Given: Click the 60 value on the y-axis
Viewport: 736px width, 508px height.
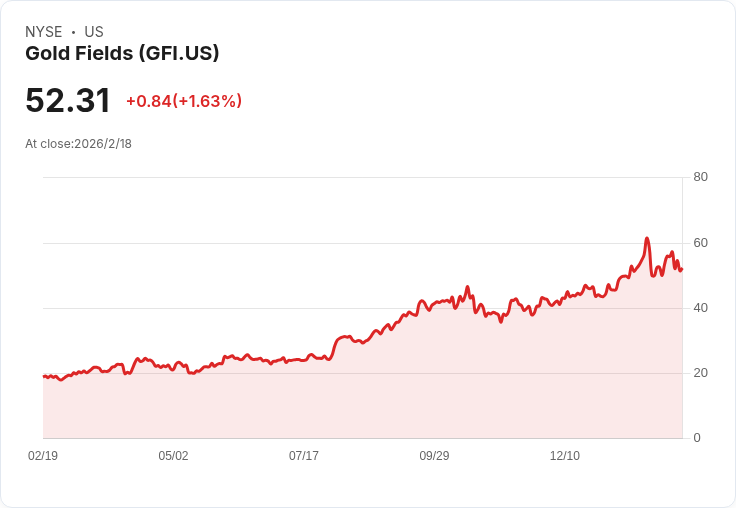Looking at the screenshot, I should point(700,243).
